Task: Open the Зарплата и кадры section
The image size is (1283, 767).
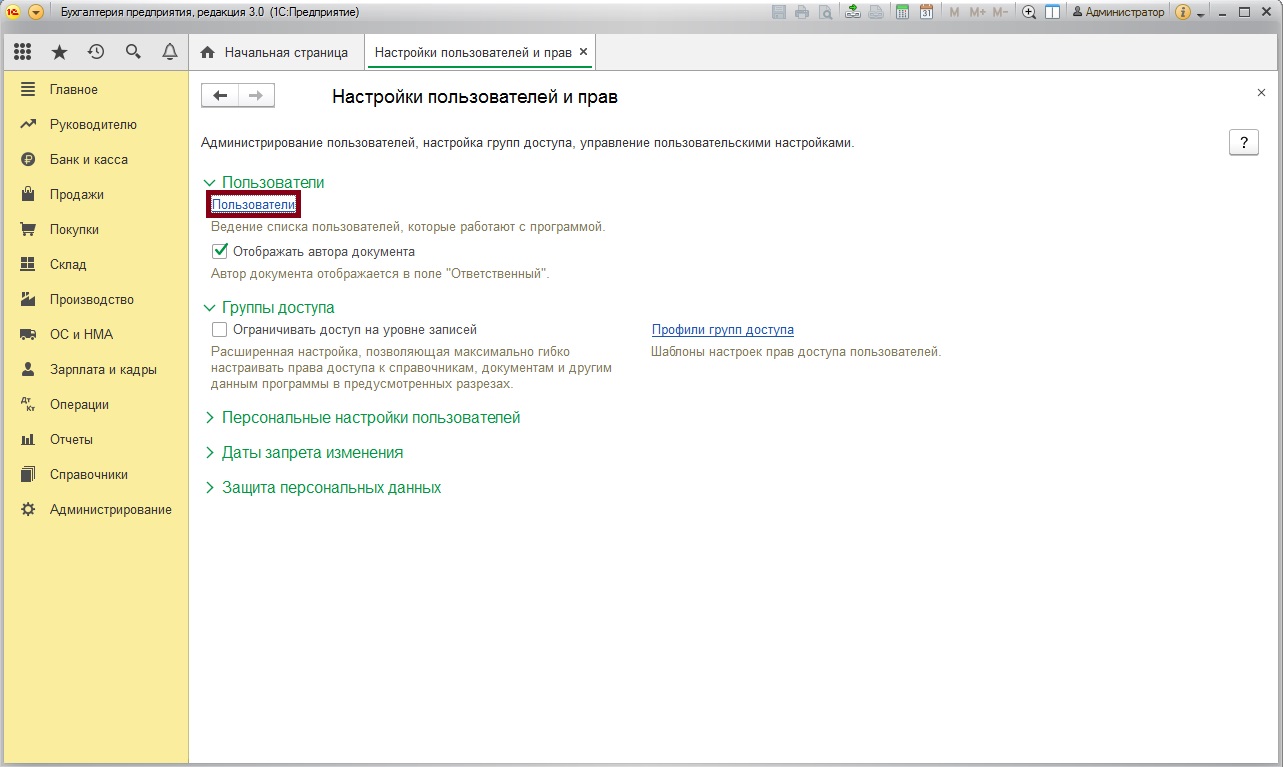Action: click(x=103, y=369)
